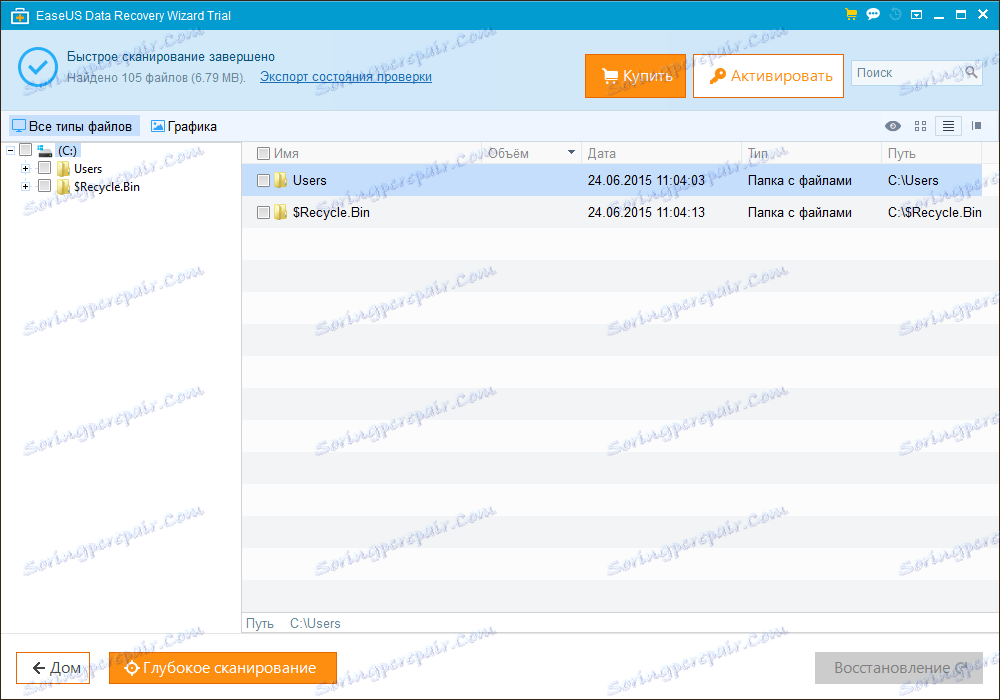1000x700 pixels.
Task: Click the Активировать button
Action: [768, 76]
